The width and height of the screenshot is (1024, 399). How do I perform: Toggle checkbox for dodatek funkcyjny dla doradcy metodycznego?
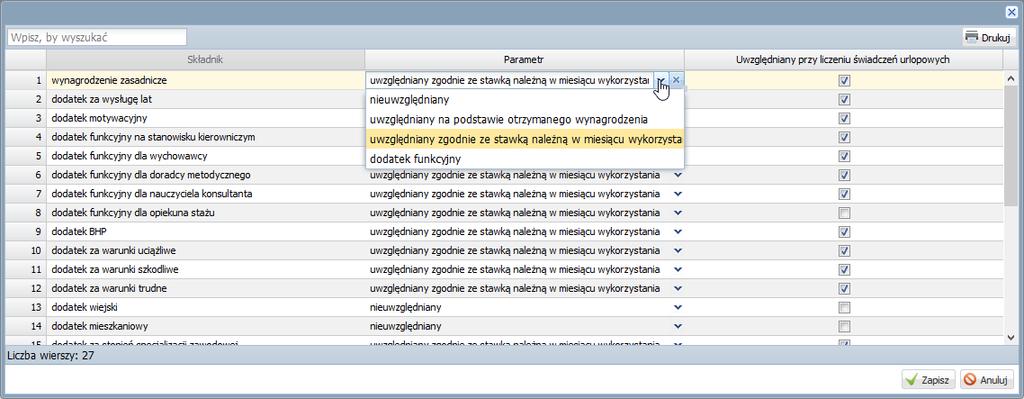pyautogui.click(x=844, y=175)
